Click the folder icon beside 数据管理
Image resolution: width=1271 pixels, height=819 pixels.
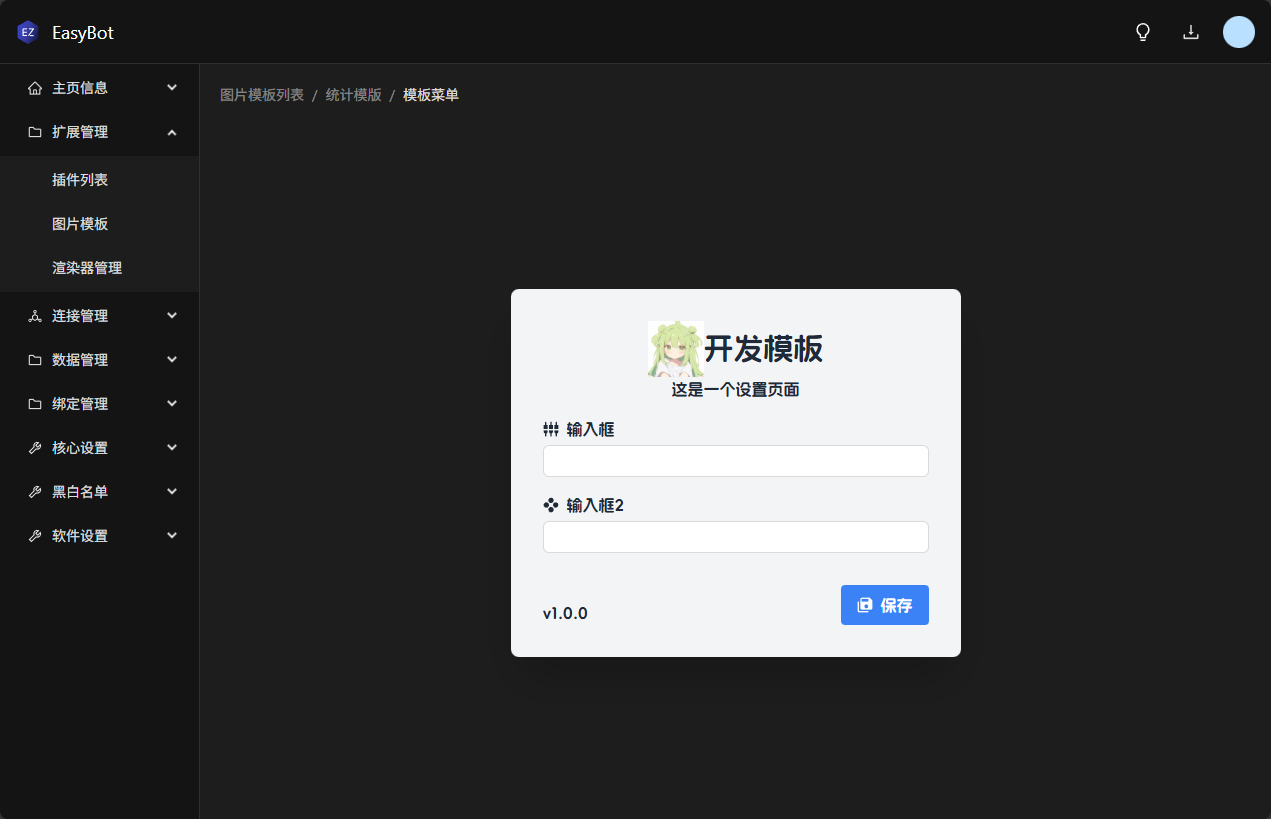(x=35, y=360)
